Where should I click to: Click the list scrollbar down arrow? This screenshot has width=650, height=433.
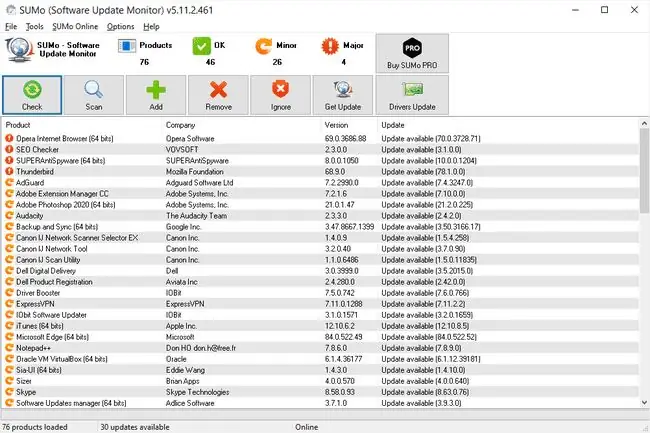point(644,402)
